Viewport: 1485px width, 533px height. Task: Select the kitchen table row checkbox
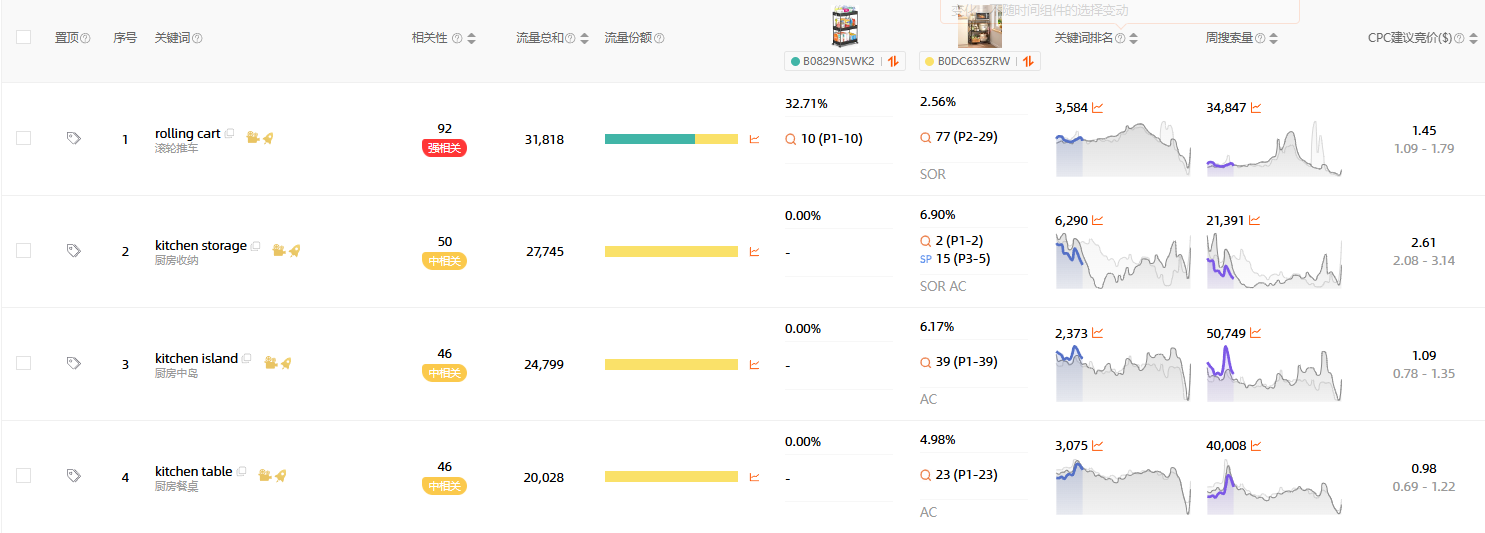24,476
